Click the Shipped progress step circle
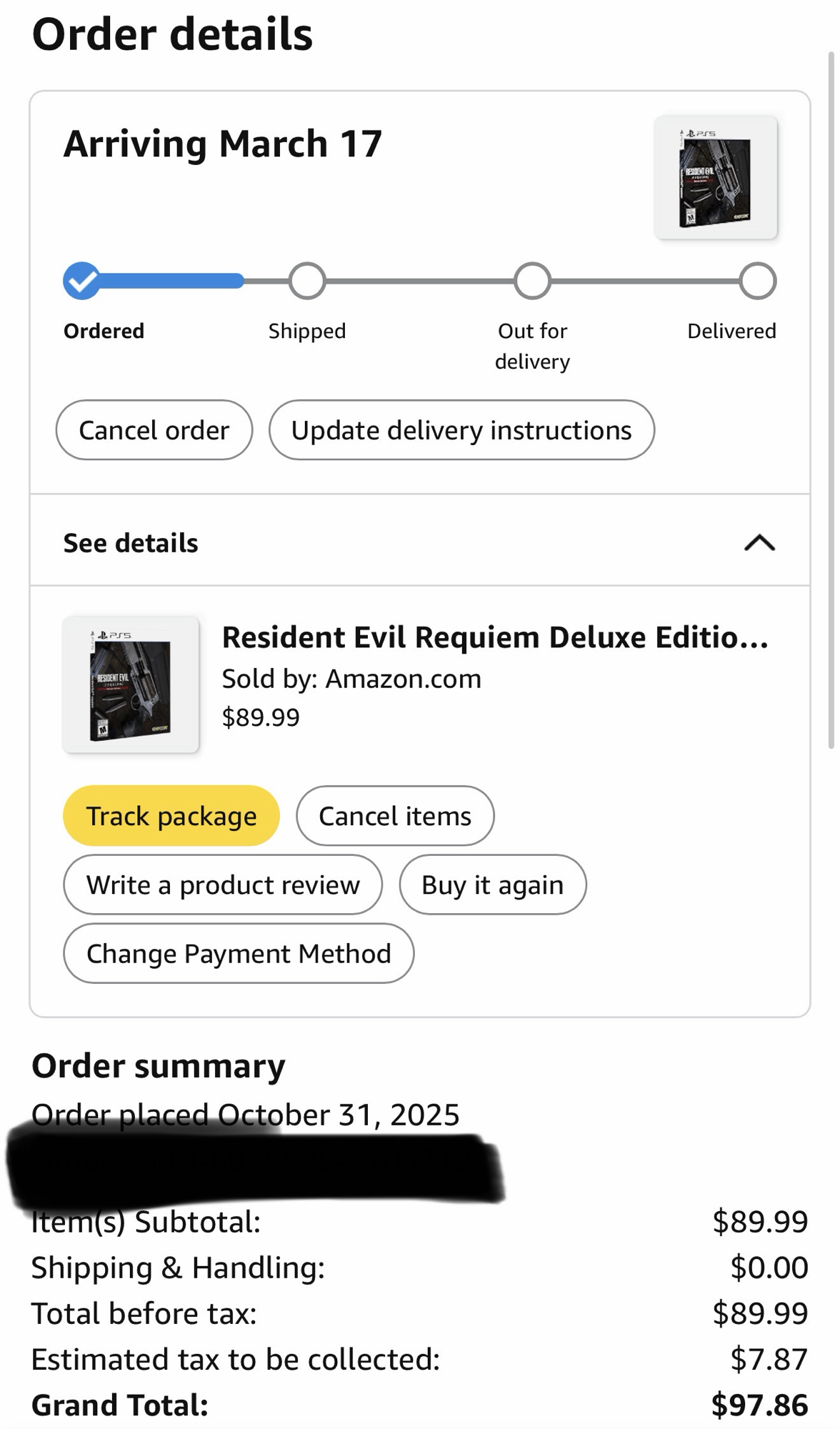 [307, 281]
